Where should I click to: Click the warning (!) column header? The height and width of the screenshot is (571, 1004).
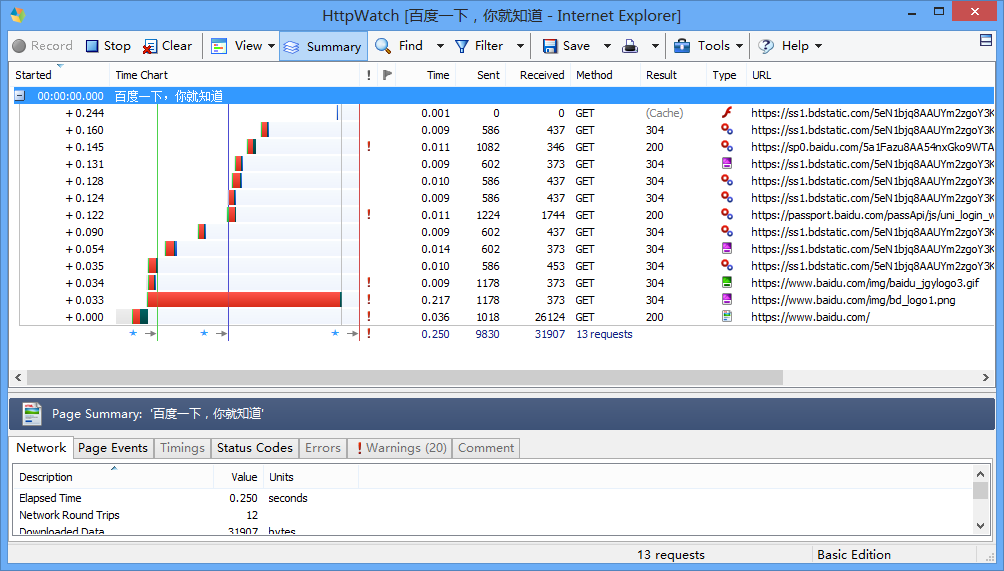click(369, 75)
